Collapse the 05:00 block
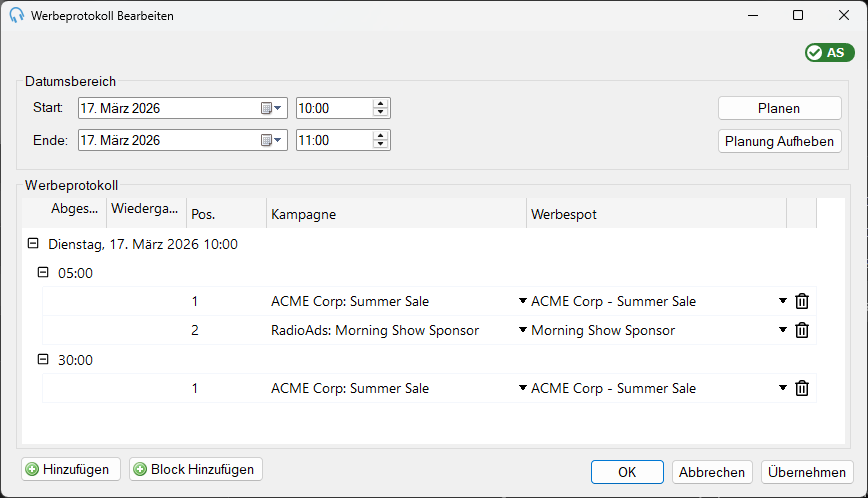 (43, 272)
